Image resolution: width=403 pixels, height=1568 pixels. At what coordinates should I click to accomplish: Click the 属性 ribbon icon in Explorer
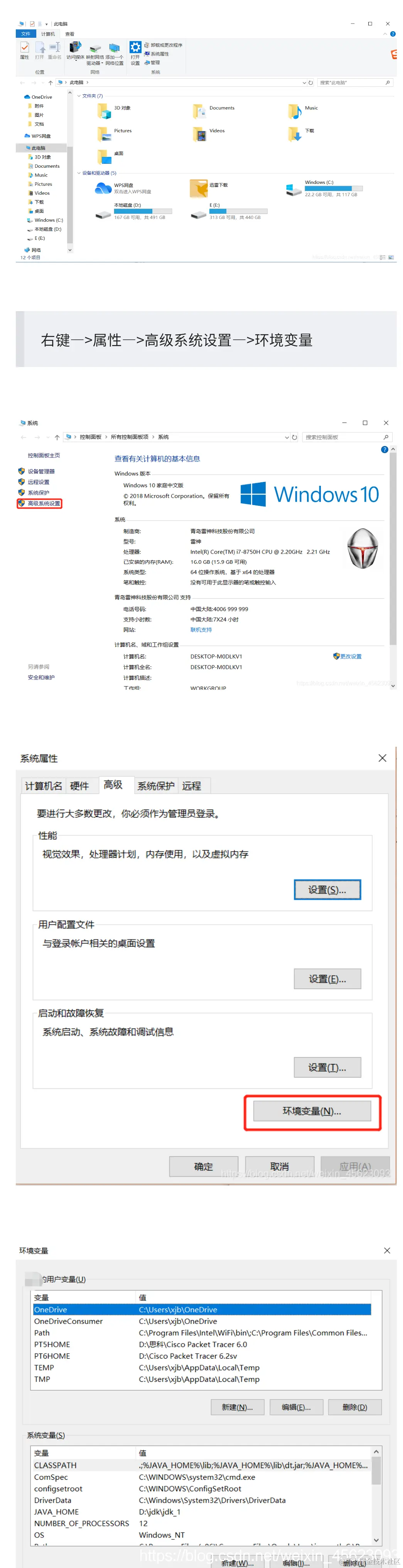[24, 51]
